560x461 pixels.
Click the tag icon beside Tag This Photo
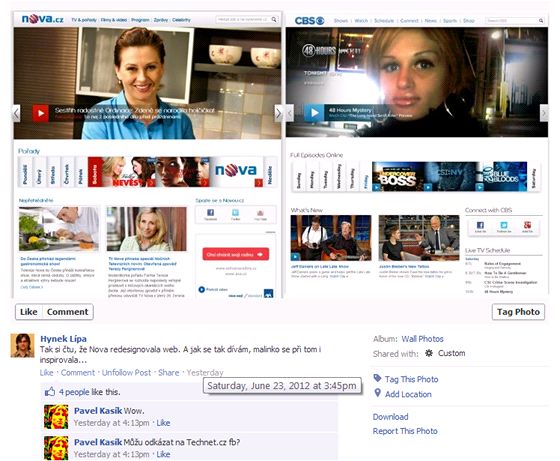click(x=377, y=378)
